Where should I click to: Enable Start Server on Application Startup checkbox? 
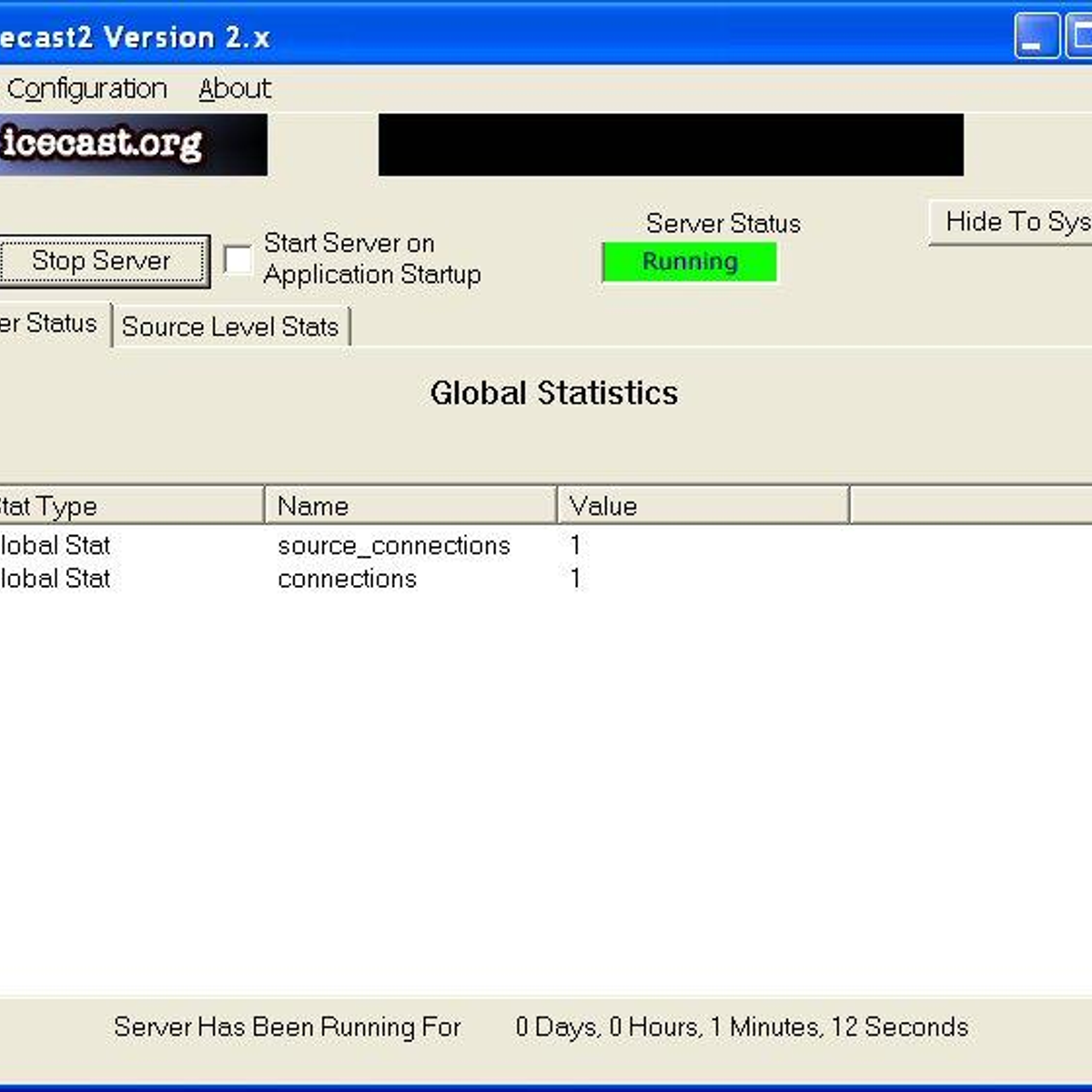pyautogui.click(x=238, y=259)
